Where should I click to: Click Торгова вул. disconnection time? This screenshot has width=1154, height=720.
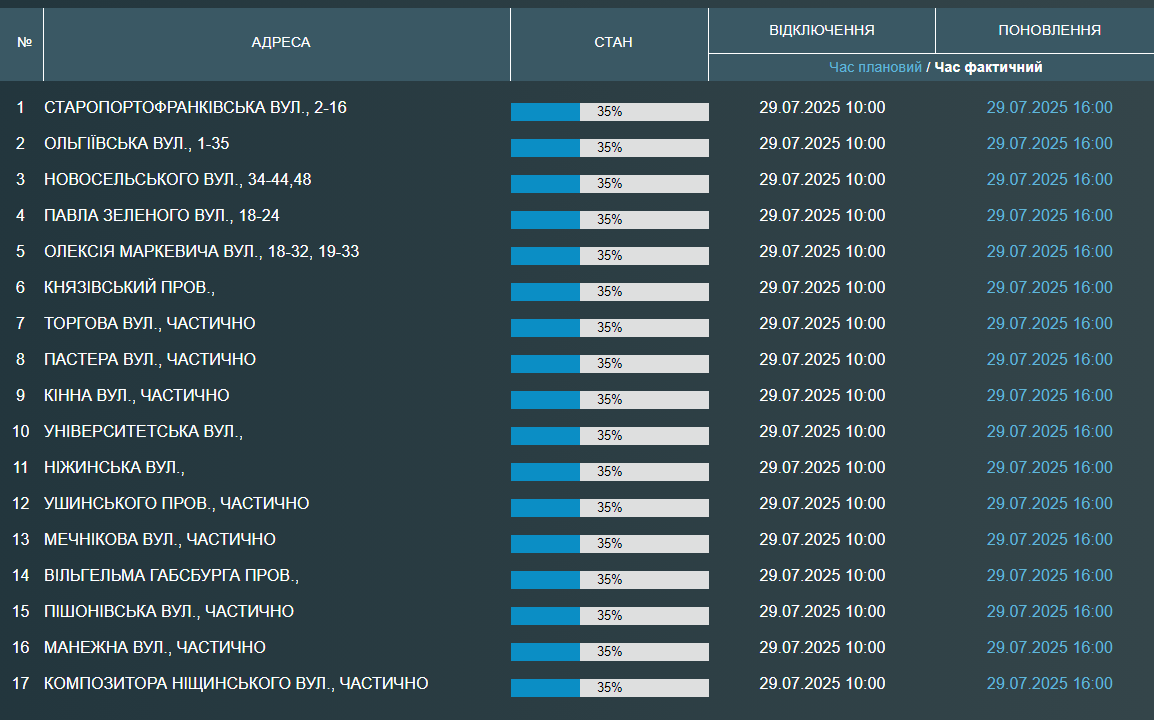(x=821, y=323)
